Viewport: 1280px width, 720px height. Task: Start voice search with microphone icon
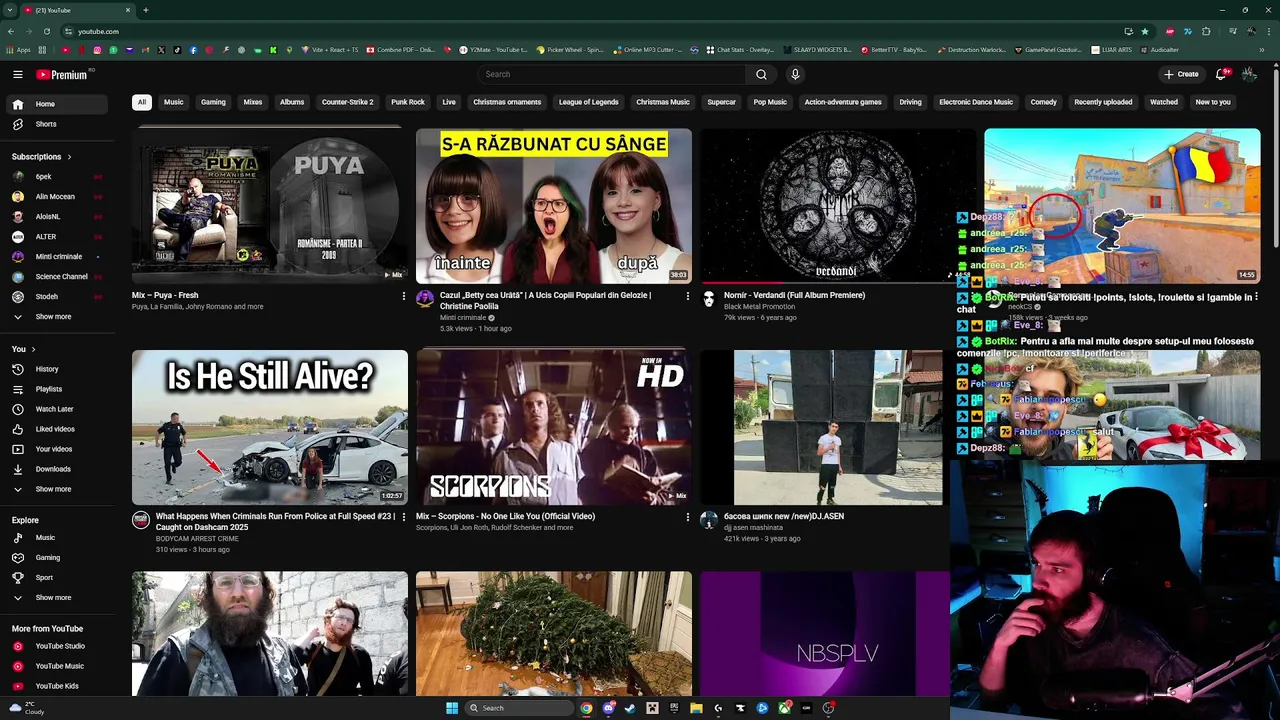795,74
